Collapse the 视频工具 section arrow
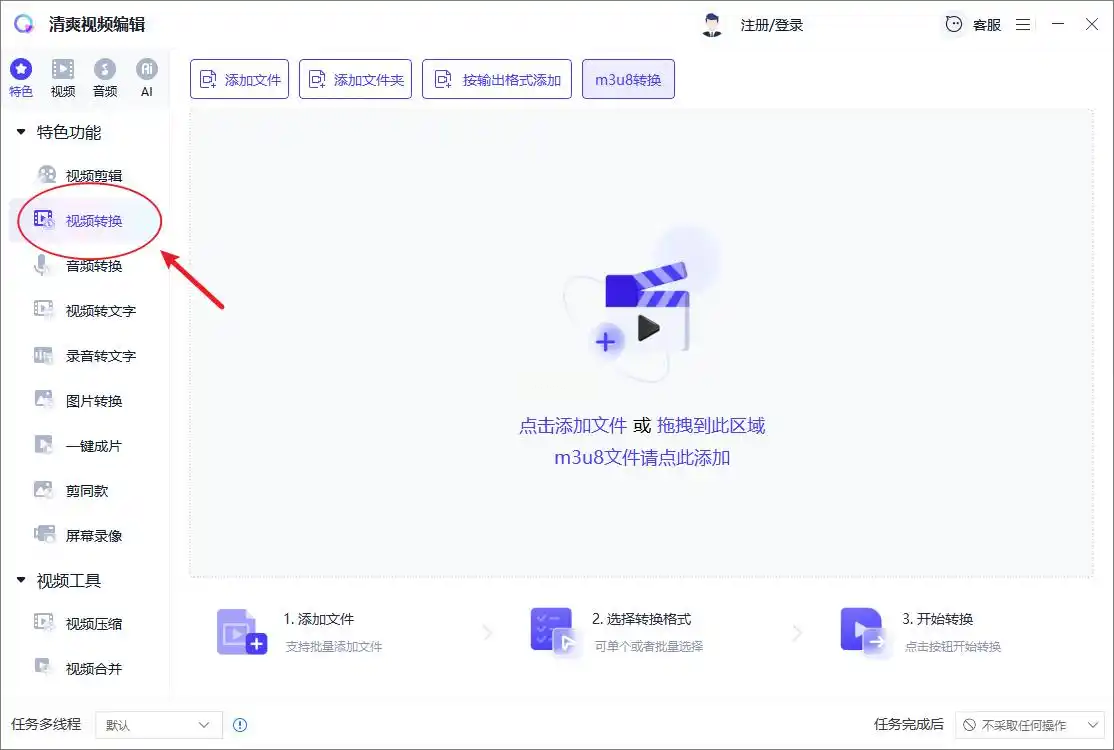 pyautogui.click(x=21, y=580)
